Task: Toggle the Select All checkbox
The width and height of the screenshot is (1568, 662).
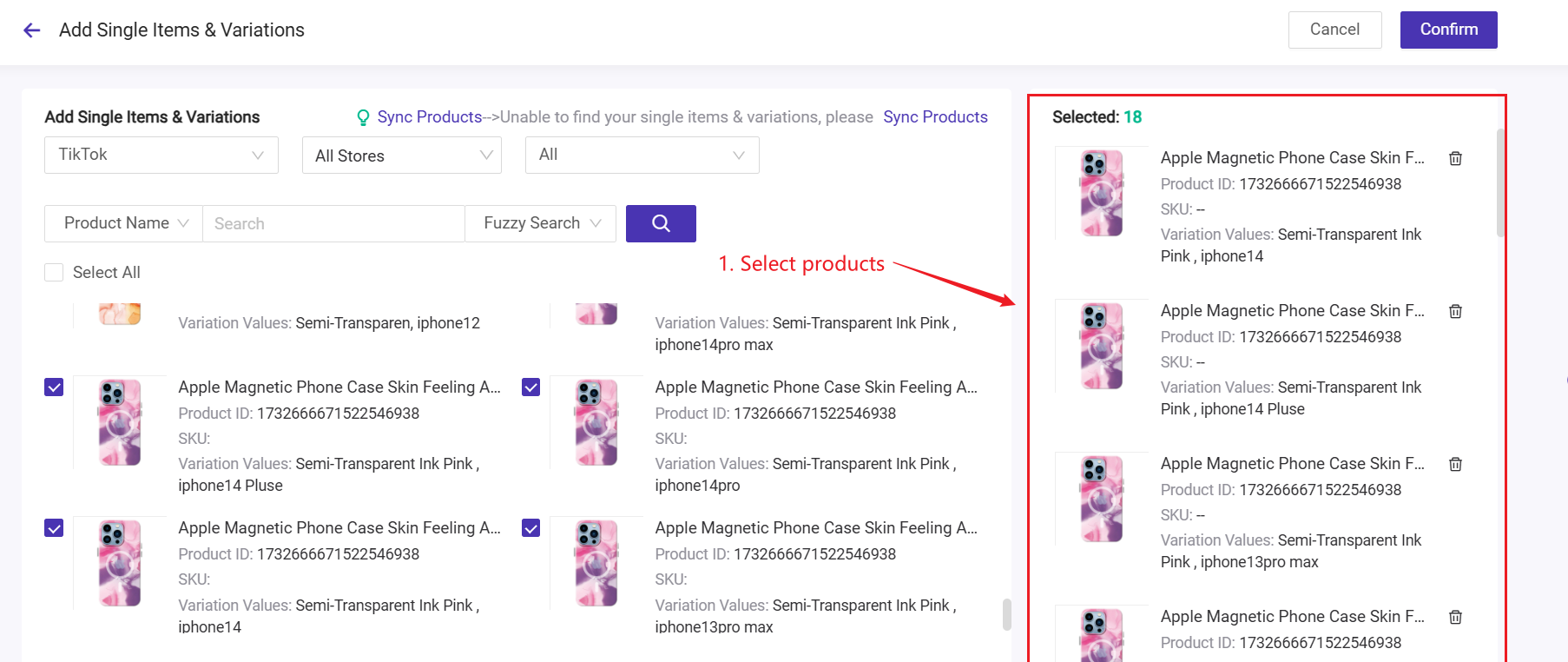Action: tap(54, 273)
